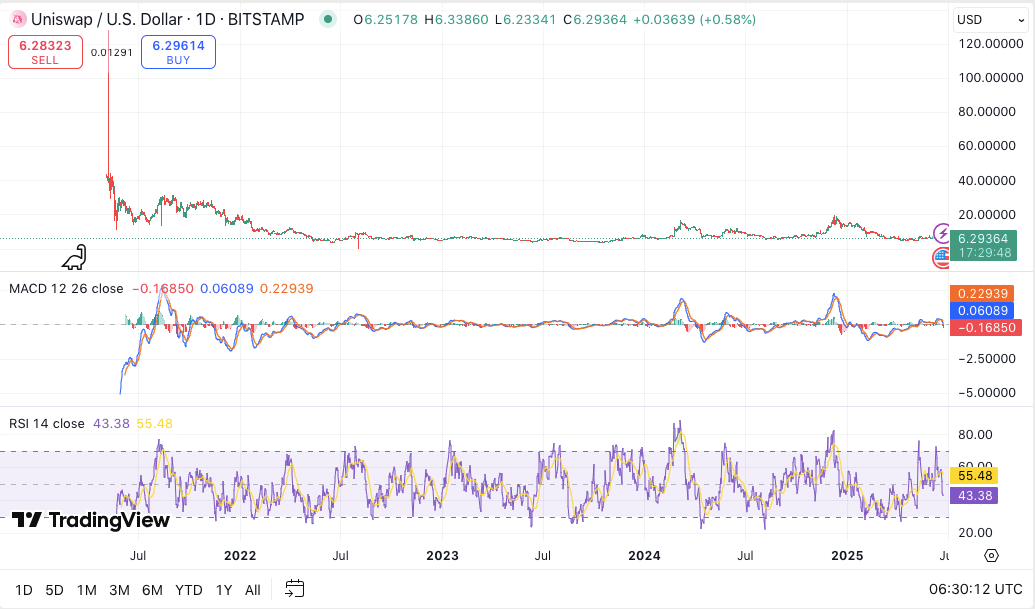Viewport: 1035px width, 609px height.
Task: Select the 1D time range
Action: click(x=24, y=590)
